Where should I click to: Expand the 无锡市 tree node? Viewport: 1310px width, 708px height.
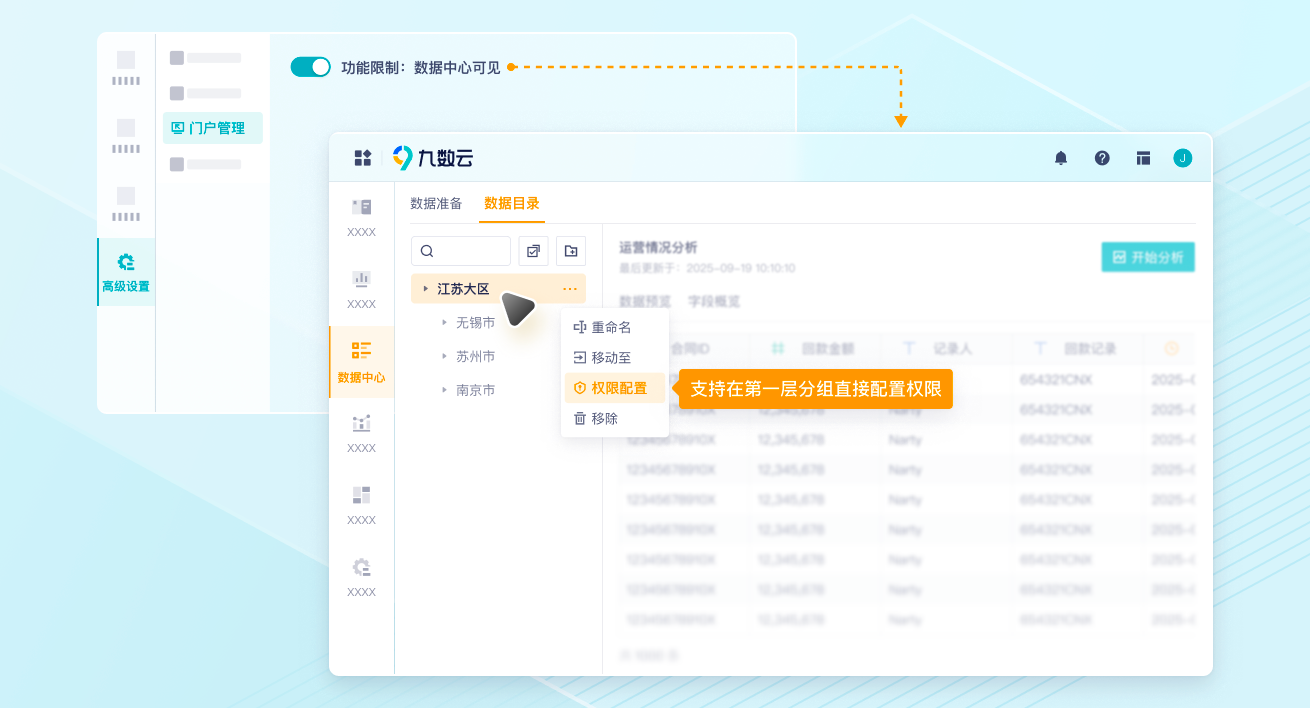(446, 322)
